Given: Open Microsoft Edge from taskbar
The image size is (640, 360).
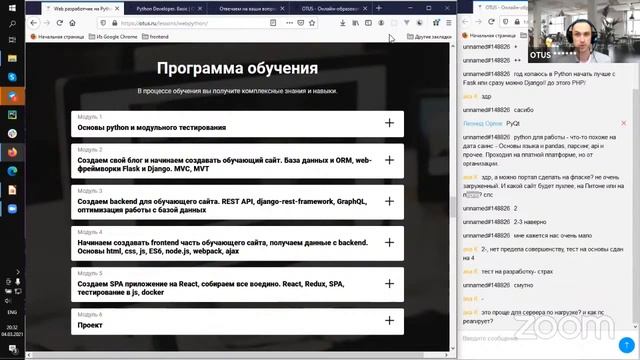Looking at the screenshot, I should (12, 171).
